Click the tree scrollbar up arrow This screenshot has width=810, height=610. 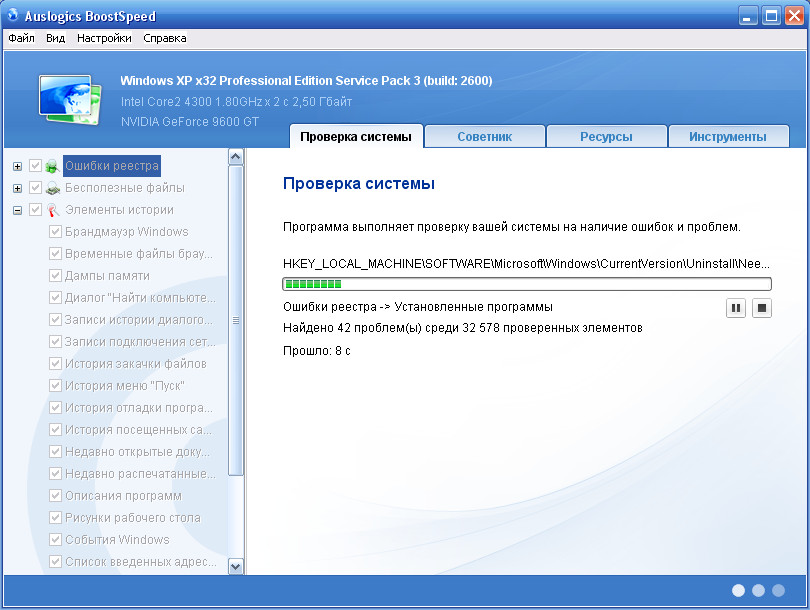click(236, 157)
